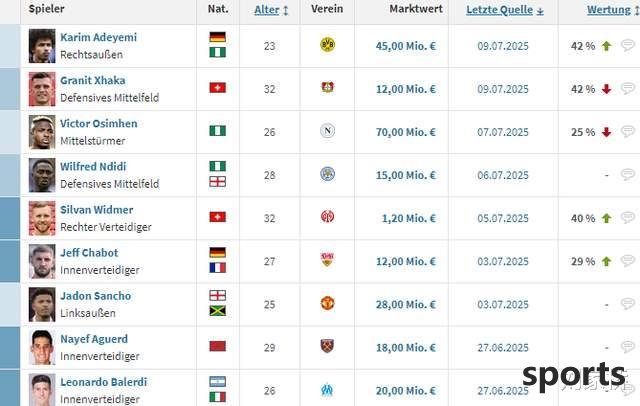Screen dimensions: 640x406
Task: Open West Ham crest for Nayef Aguerd
Action: (x=327, y=346)
